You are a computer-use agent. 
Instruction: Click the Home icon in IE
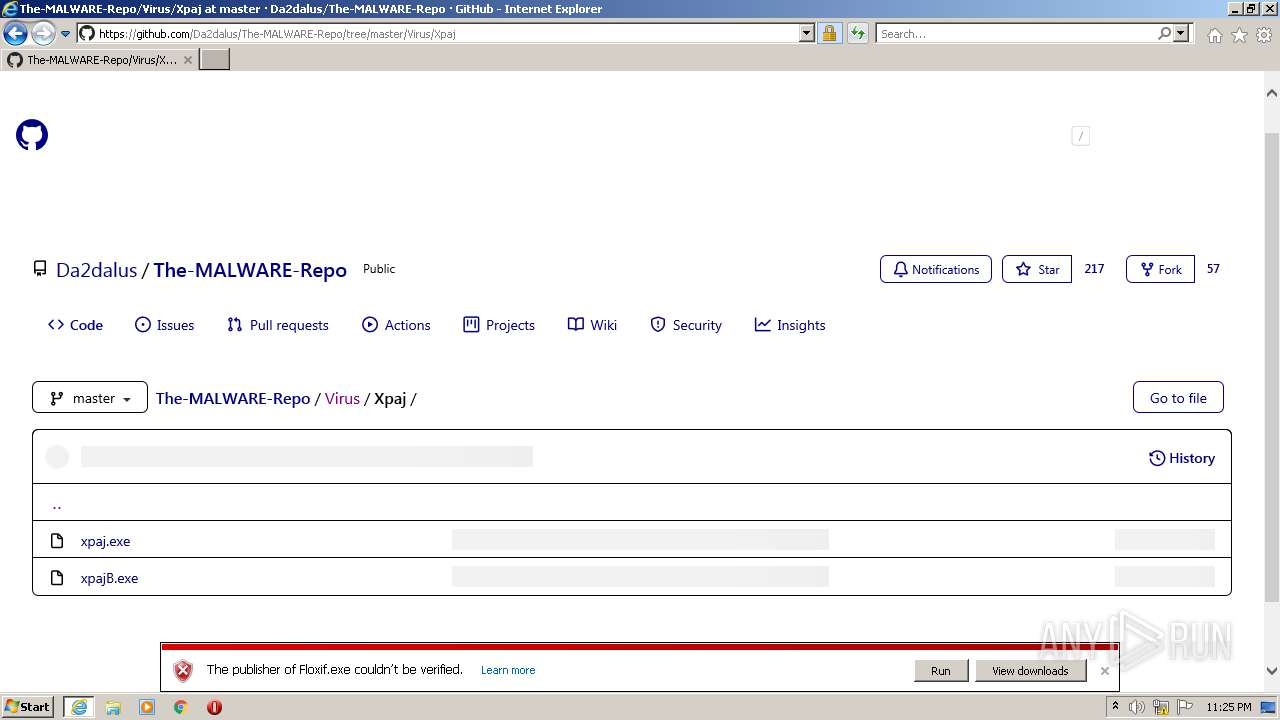click(1214, 35)
